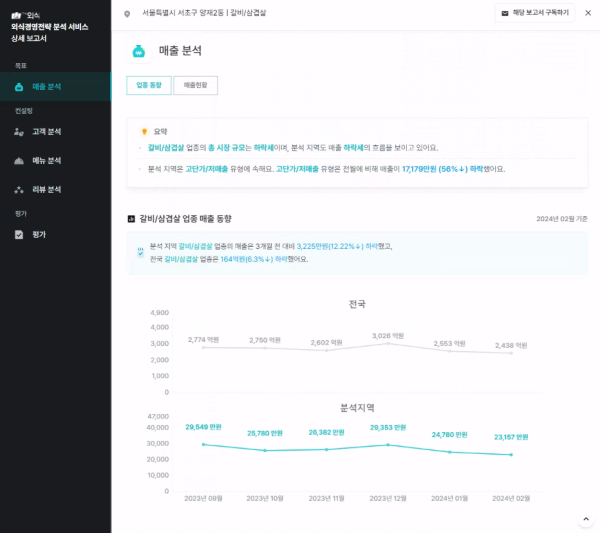Click the 분석지역 chart title
Viewport: 600px width, 533px height.
click(357, 408)
